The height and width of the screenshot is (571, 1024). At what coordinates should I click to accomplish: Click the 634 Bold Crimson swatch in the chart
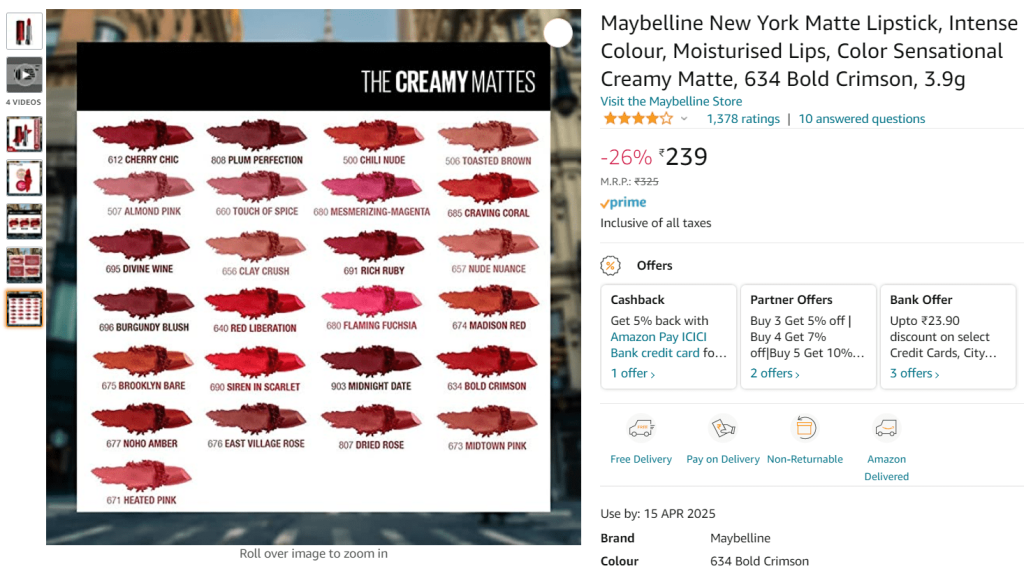pyautogui.click(x=487, y=361)
